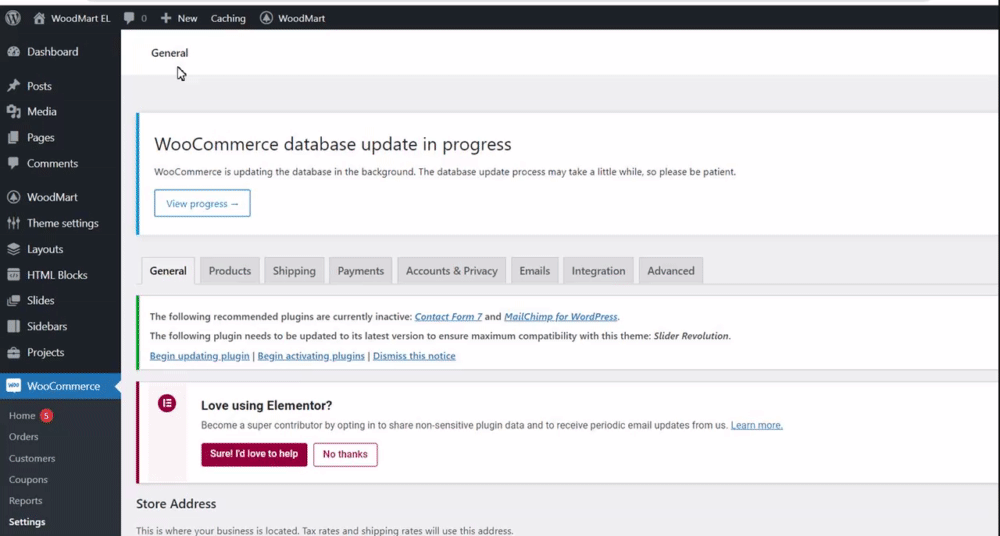Click the WoodMart sidebar logo icon

(13, 197)
